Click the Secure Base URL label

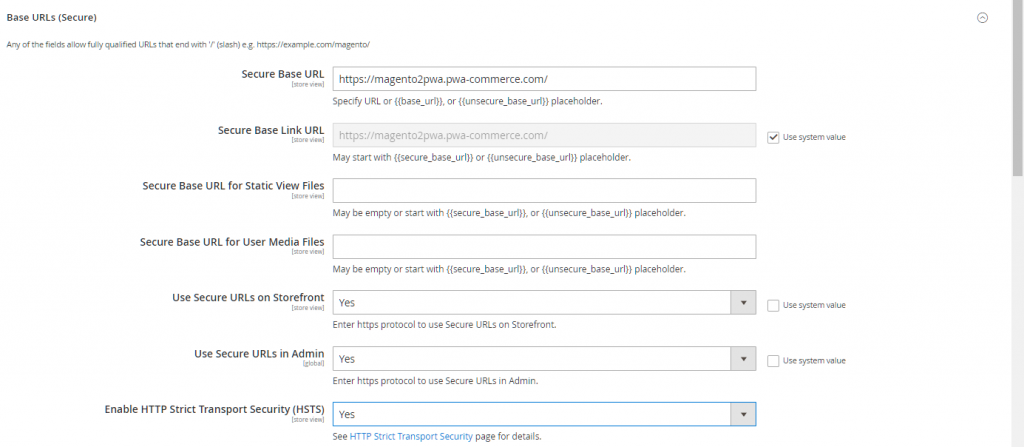(283, 74)
